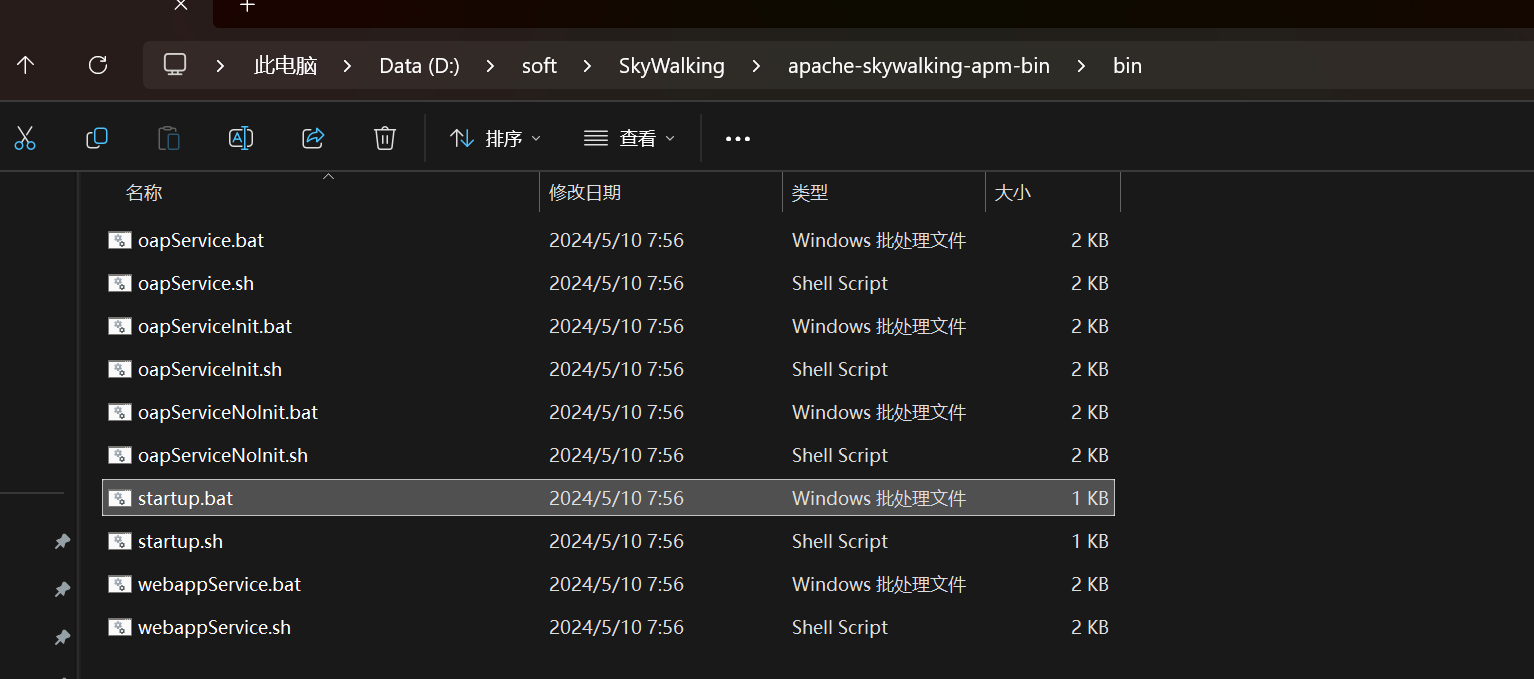Screen dimensions: 1534x679
Task: Select file oapServiceInit.bat
Action: coord(608,326)
